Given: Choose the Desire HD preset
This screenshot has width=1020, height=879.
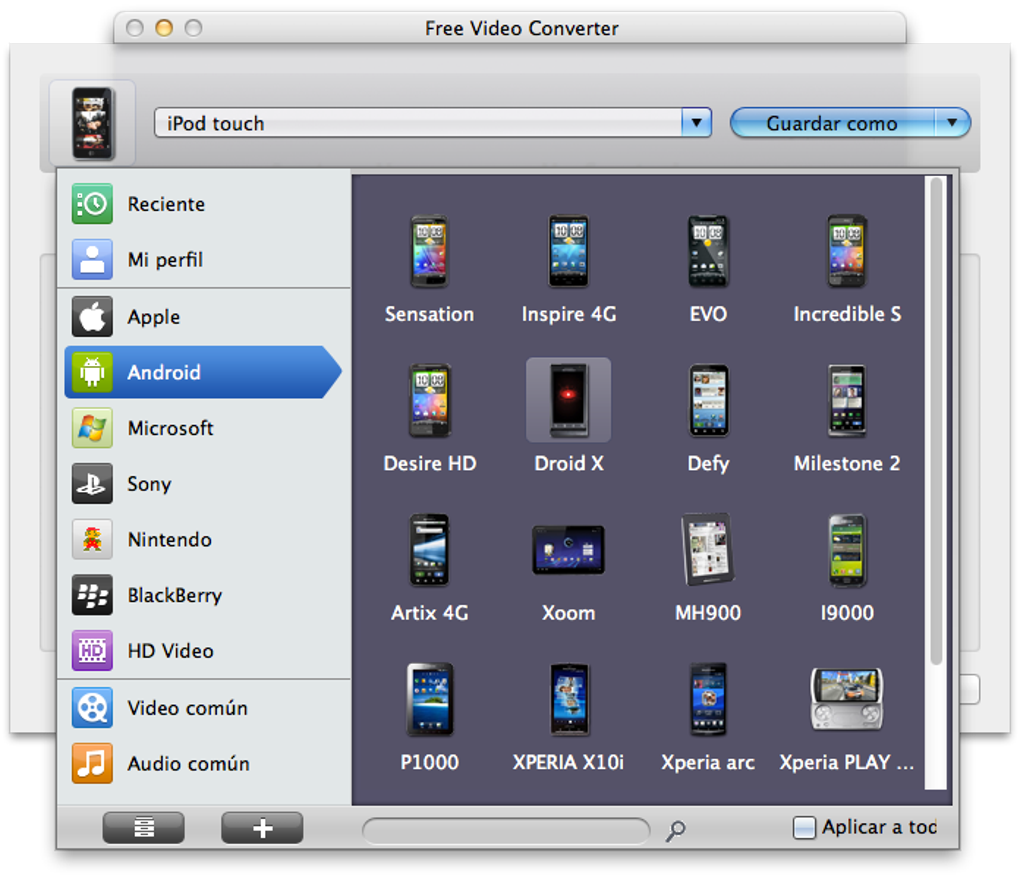Looking at the screenshot, I should pyautogui.click(x=429, y=418).
